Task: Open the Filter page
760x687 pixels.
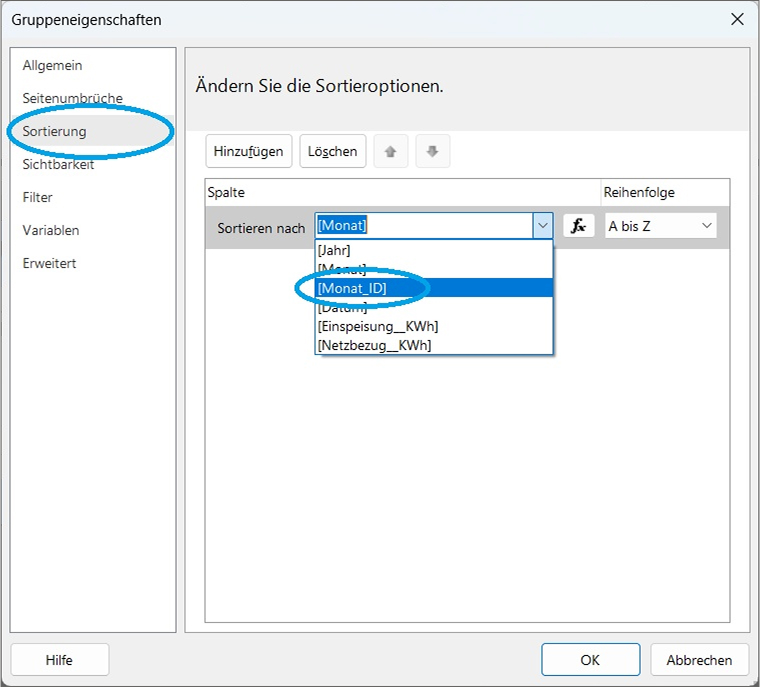Action: click(37, 197)
